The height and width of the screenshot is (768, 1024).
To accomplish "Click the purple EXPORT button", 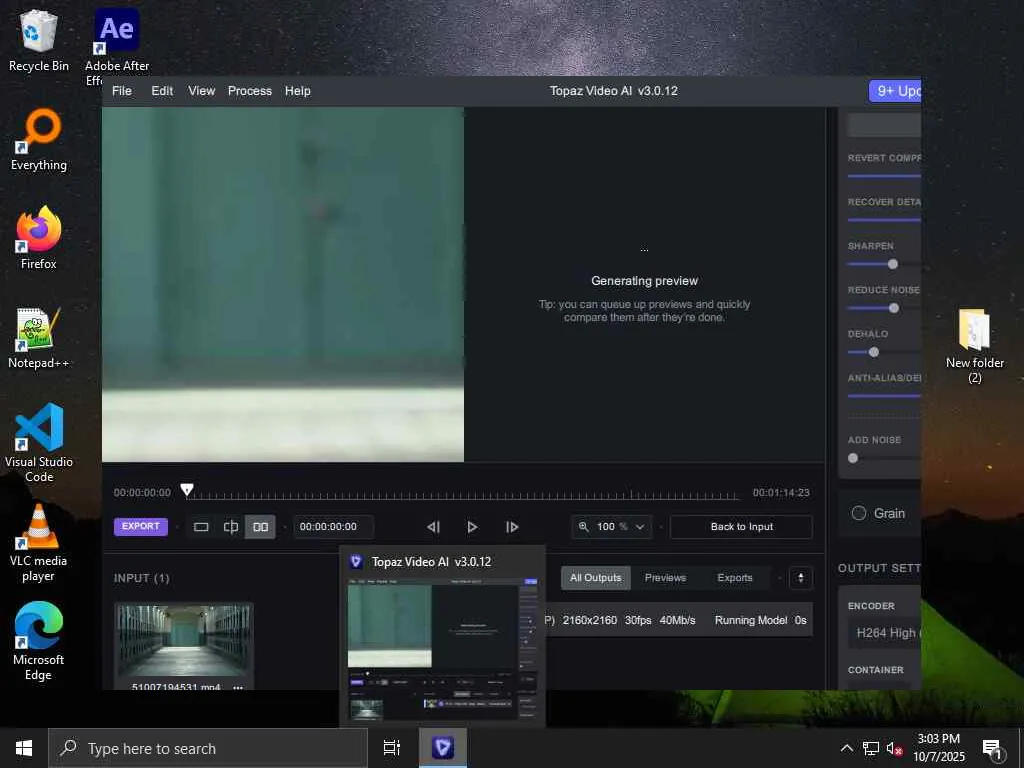I will [140, 526].
